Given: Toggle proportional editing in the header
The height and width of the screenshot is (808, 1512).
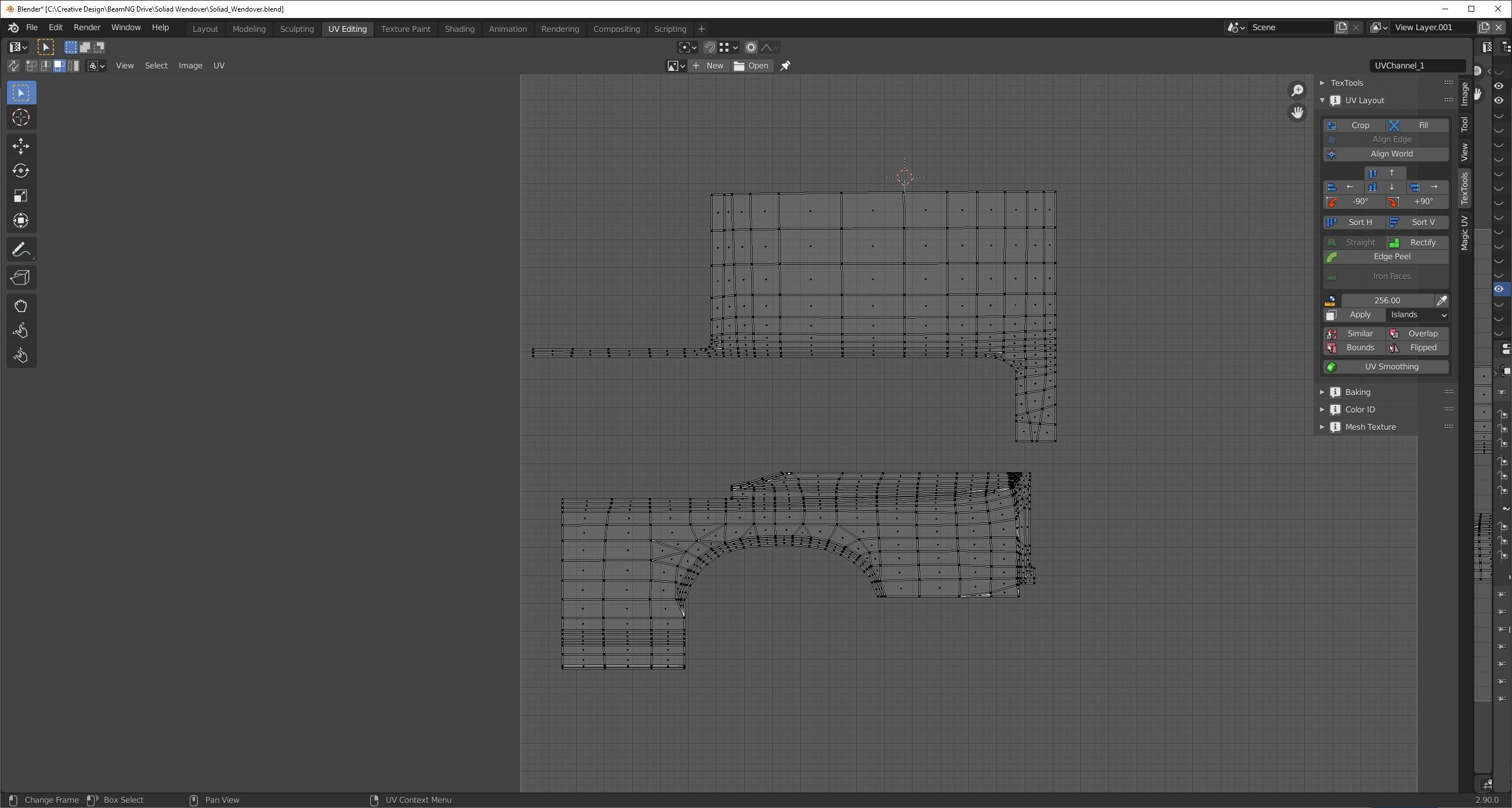Looking at the screenshot, I should (751, 48).
